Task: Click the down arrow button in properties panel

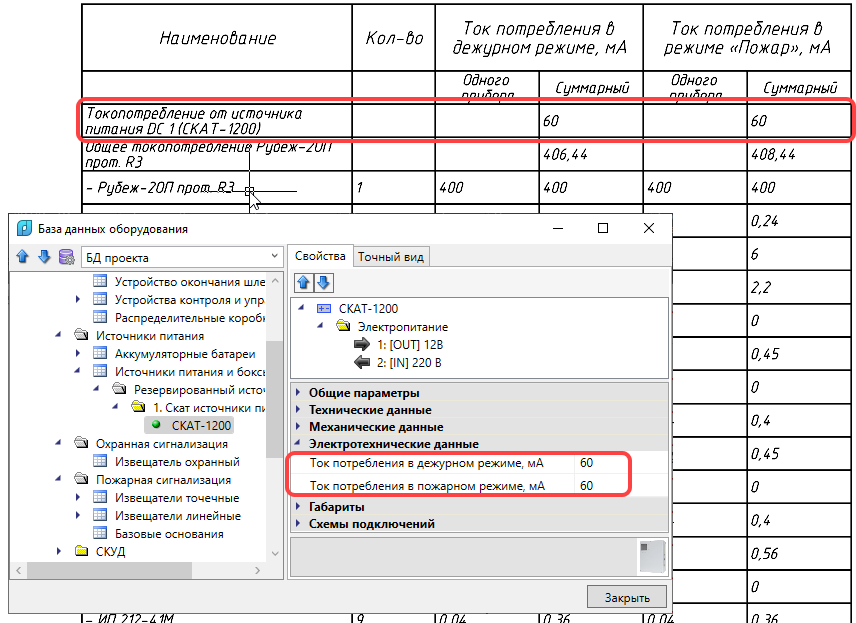Action: (323, 282)
